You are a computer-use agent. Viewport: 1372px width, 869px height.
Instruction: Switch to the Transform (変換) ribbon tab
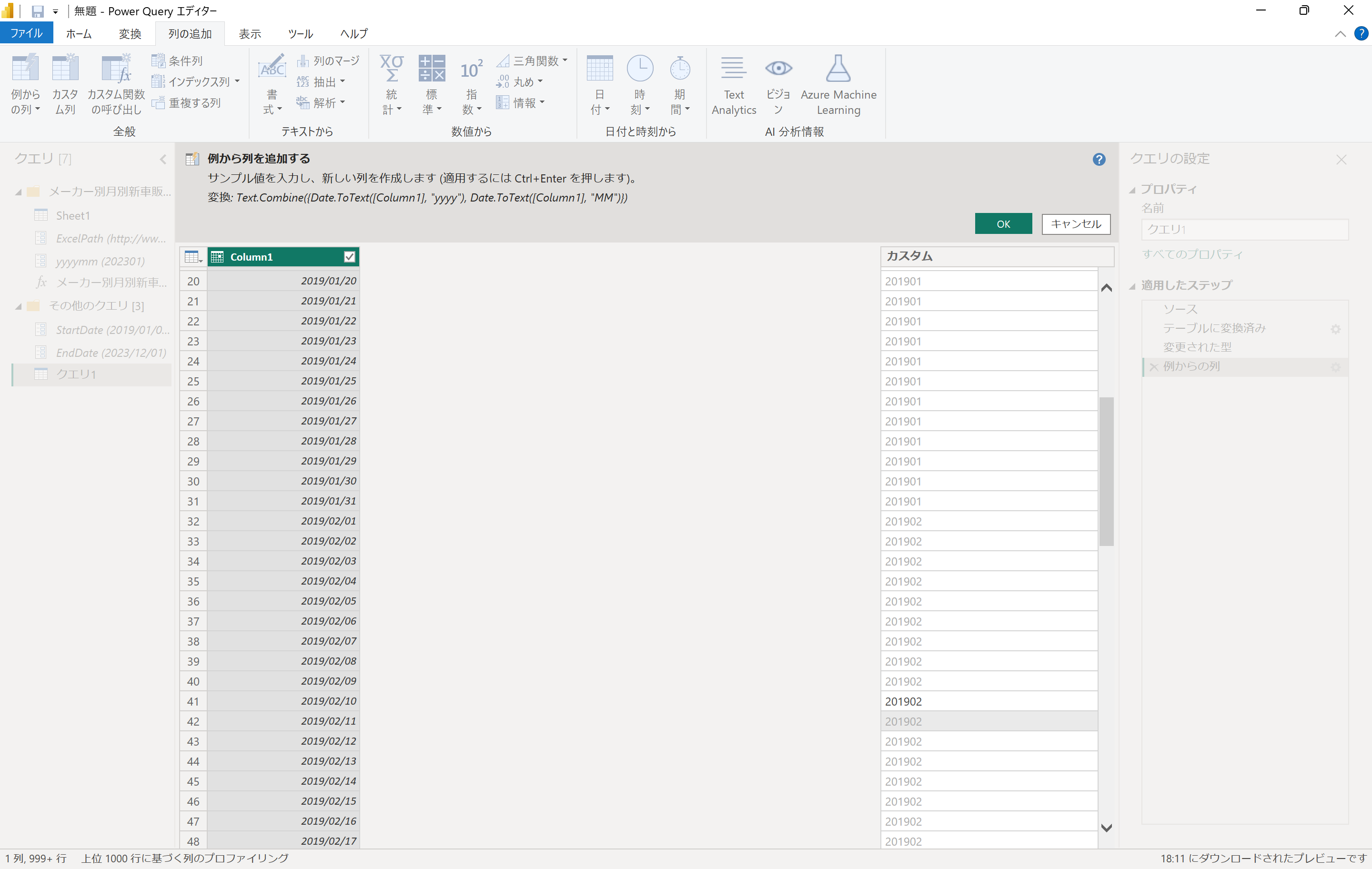129,34
